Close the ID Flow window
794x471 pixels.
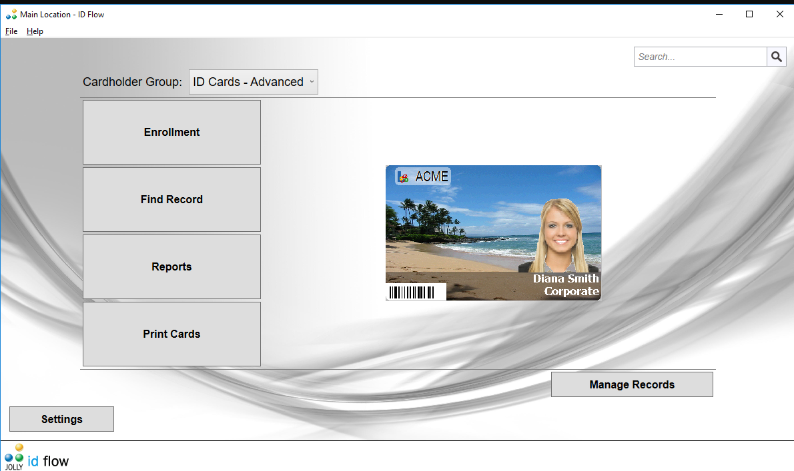pyautogui.click(x=780, y=14)
